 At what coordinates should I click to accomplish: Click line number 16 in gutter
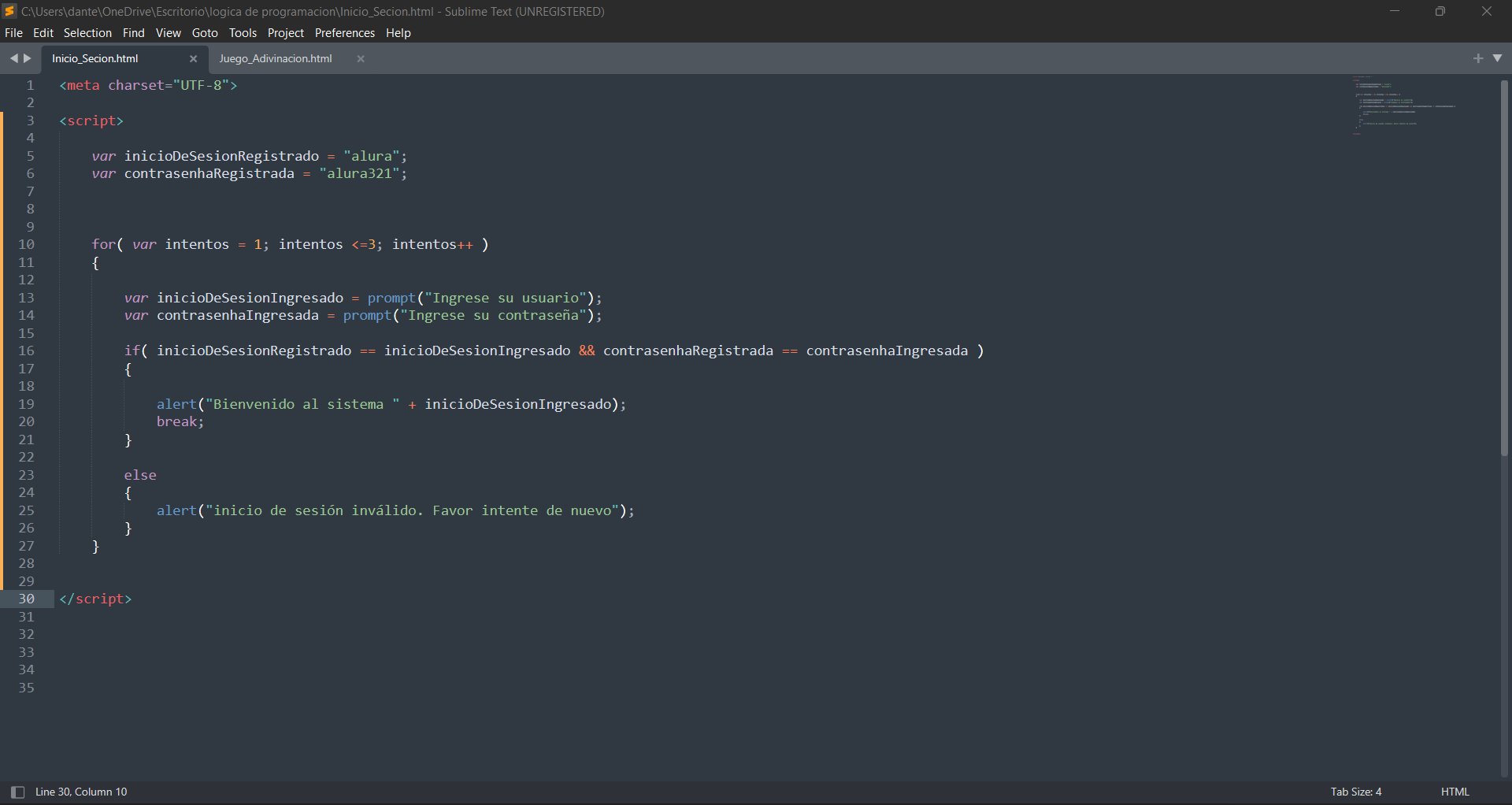26,351
